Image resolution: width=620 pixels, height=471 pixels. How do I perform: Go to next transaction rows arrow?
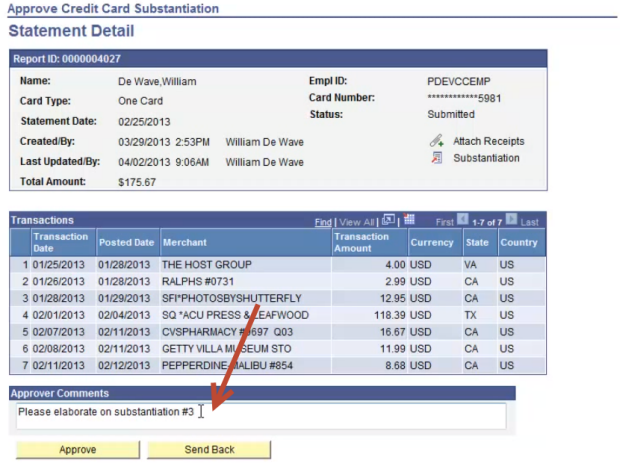point(511,220)
